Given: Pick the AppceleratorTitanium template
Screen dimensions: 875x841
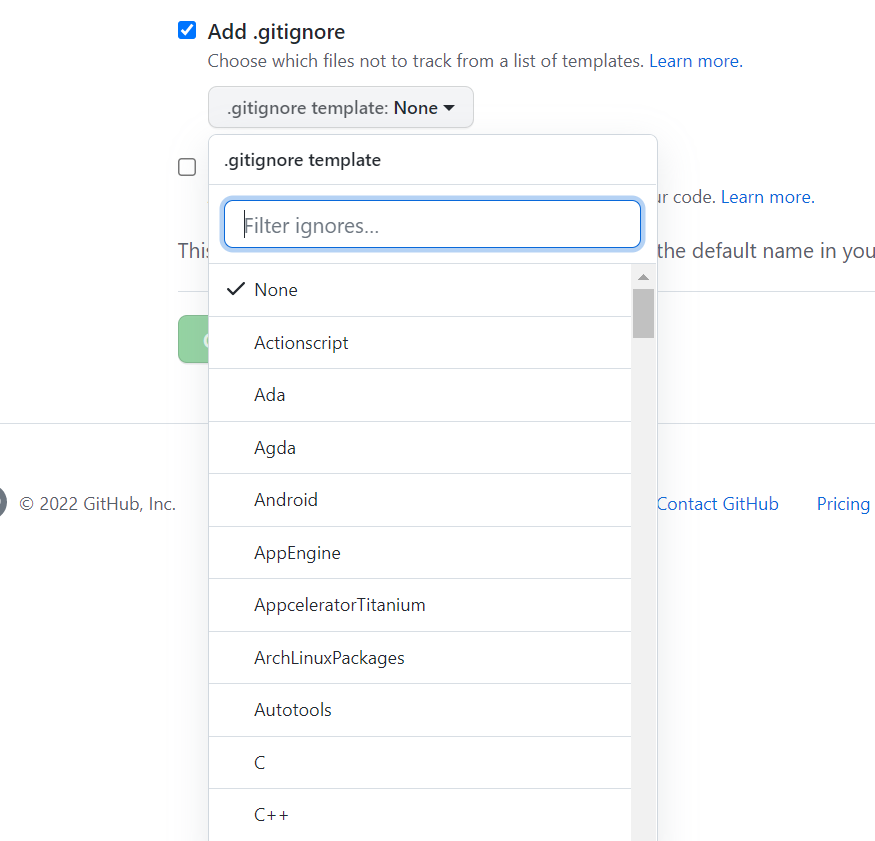Looking at the screenshot, I should click(x=340, y=605).
